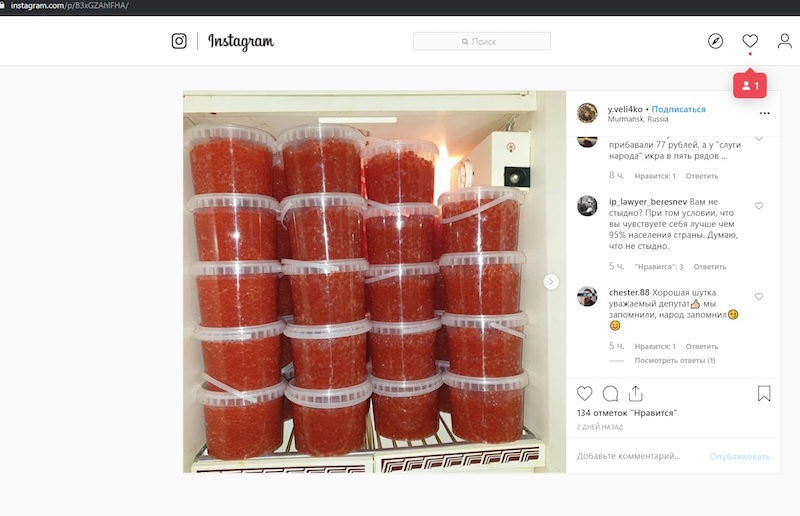Image resolution: width=800 pixels, height=516 pixels.
Task: Click the new follower notification badge
Action: (750, 85)
